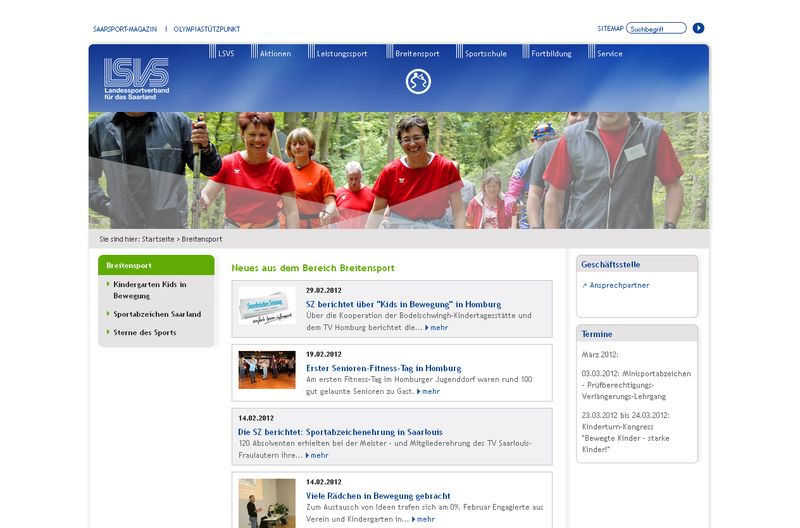The width and height of the screenshot is (800, 528).
Task: Type in the Suchbegriff search field
Action: 656,28
